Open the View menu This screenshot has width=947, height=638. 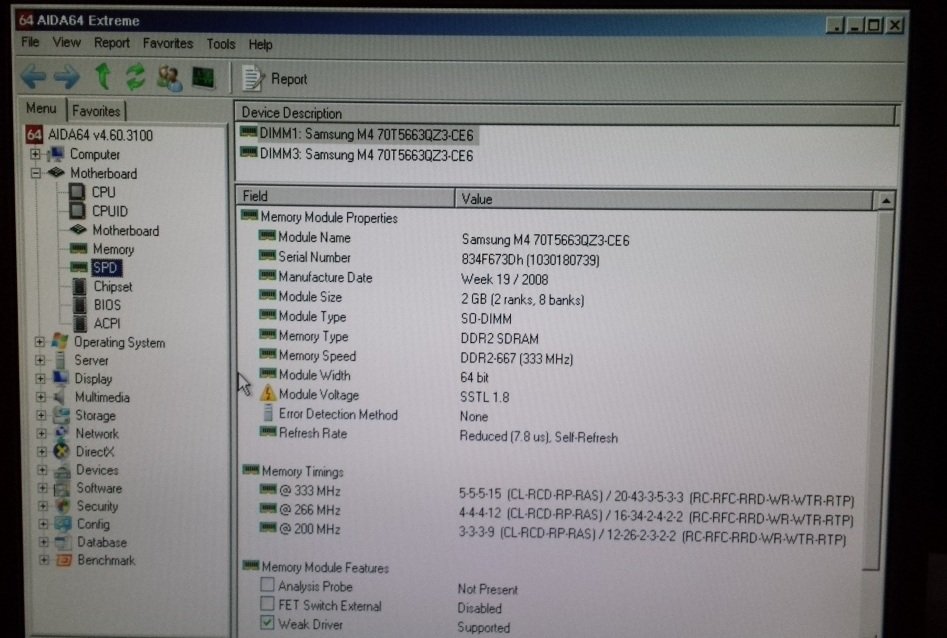pos(66,42)
